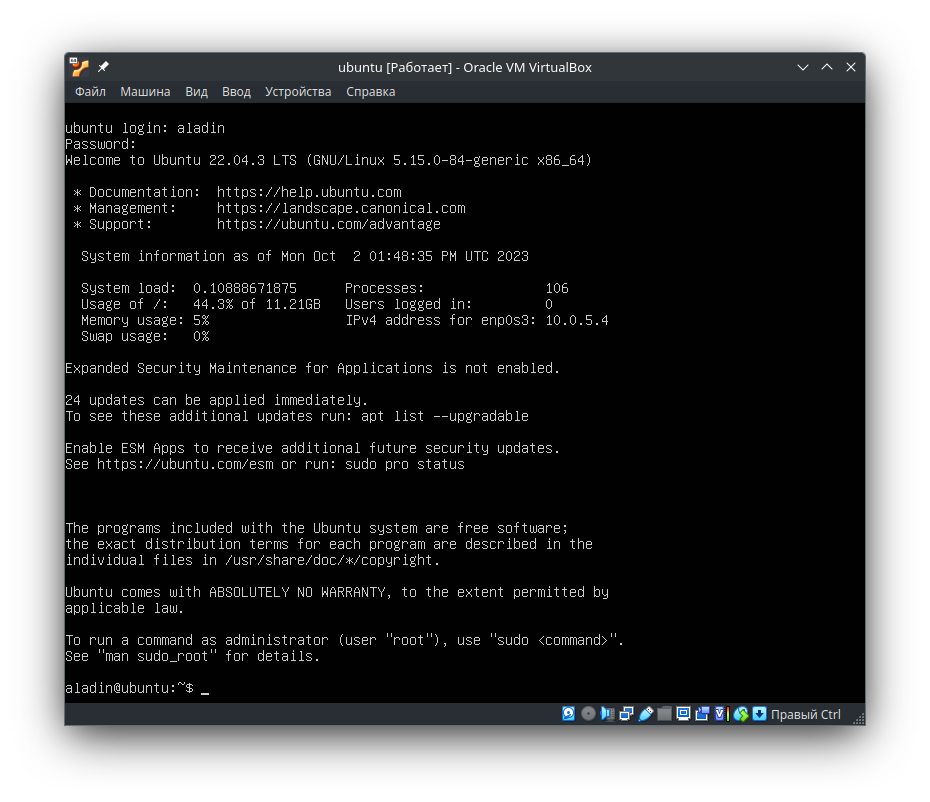930x802 pixels.
Task: Click the VirtualBox icon in the title bar
Action: 76,67
